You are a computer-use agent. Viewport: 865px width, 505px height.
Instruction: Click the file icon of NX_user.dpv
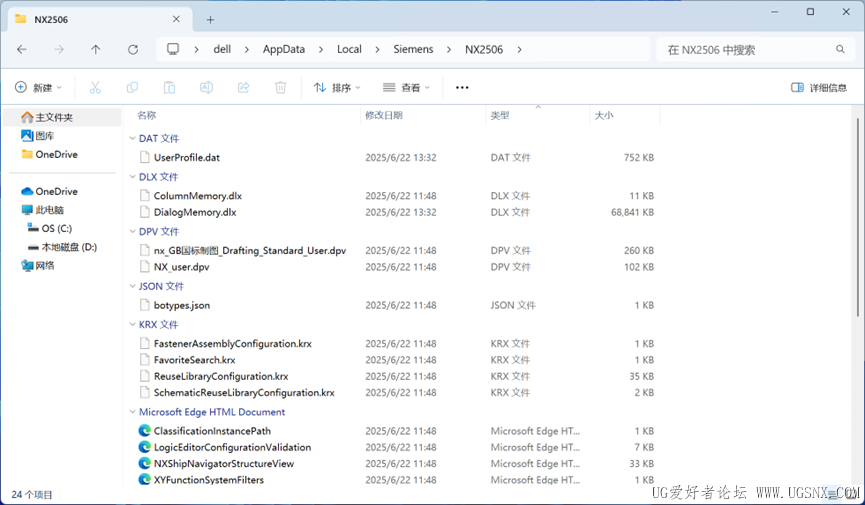point(145,267)
